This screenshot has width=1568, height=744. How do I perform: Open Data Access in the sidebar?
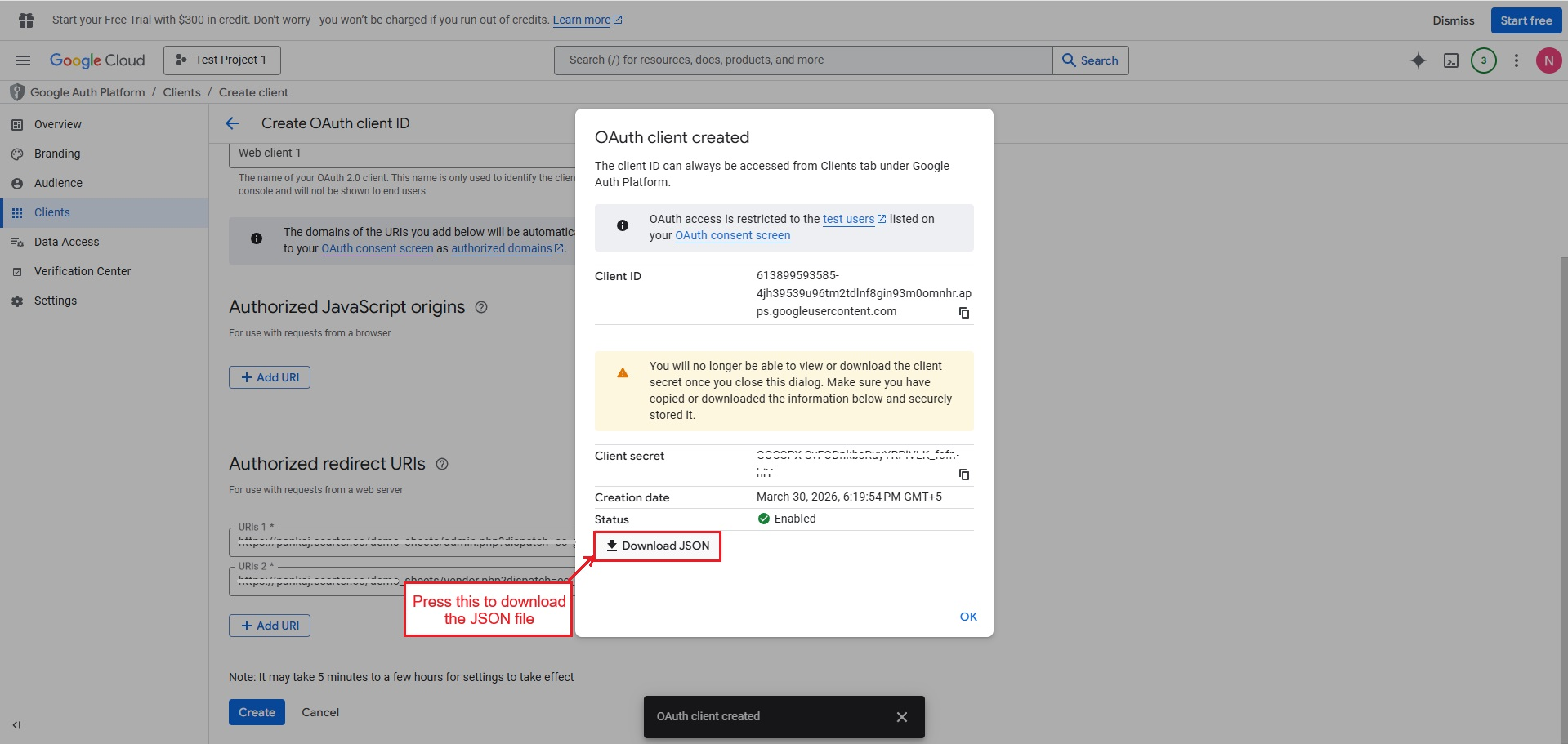pyautogui.click(x=66, y=242)
